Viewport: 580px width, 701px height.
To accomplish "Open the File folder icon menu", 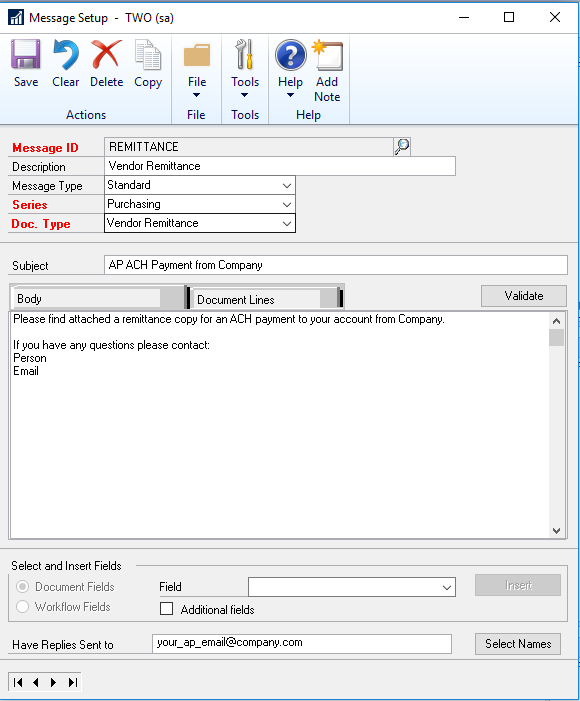I will [x=197, y=55].
